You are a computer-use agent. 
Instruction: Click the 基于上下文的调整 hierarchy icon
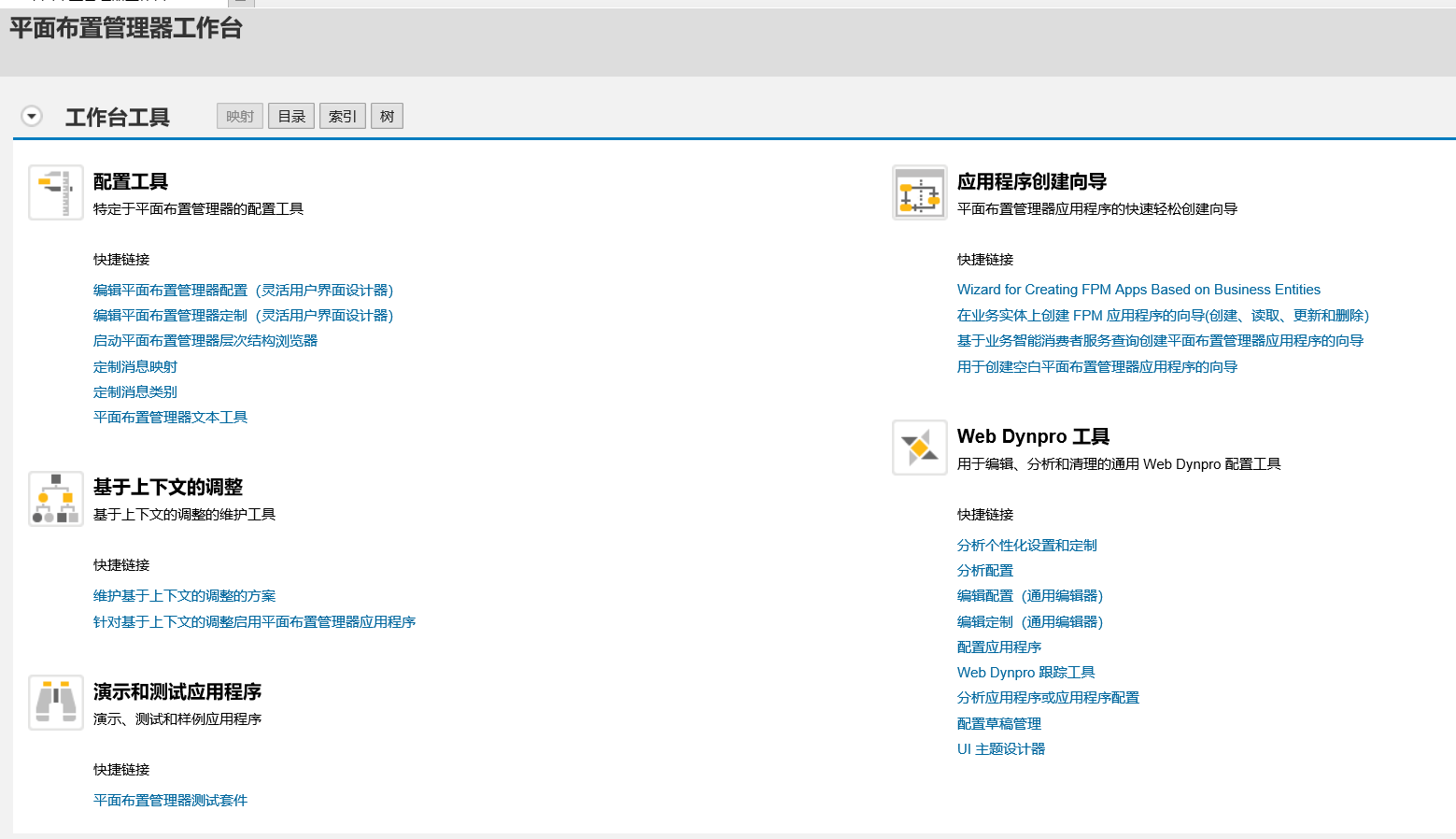pyautogui.click(x=55, y=498)
